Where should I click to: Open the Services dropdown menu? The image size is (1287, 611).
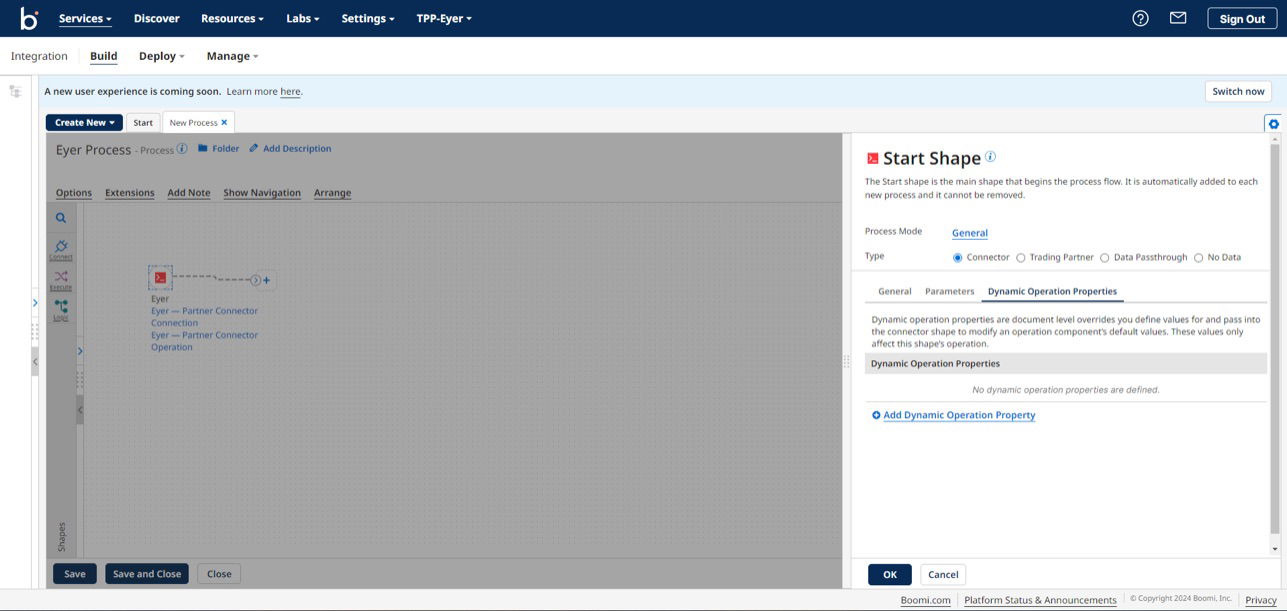[x=85, y=18]
